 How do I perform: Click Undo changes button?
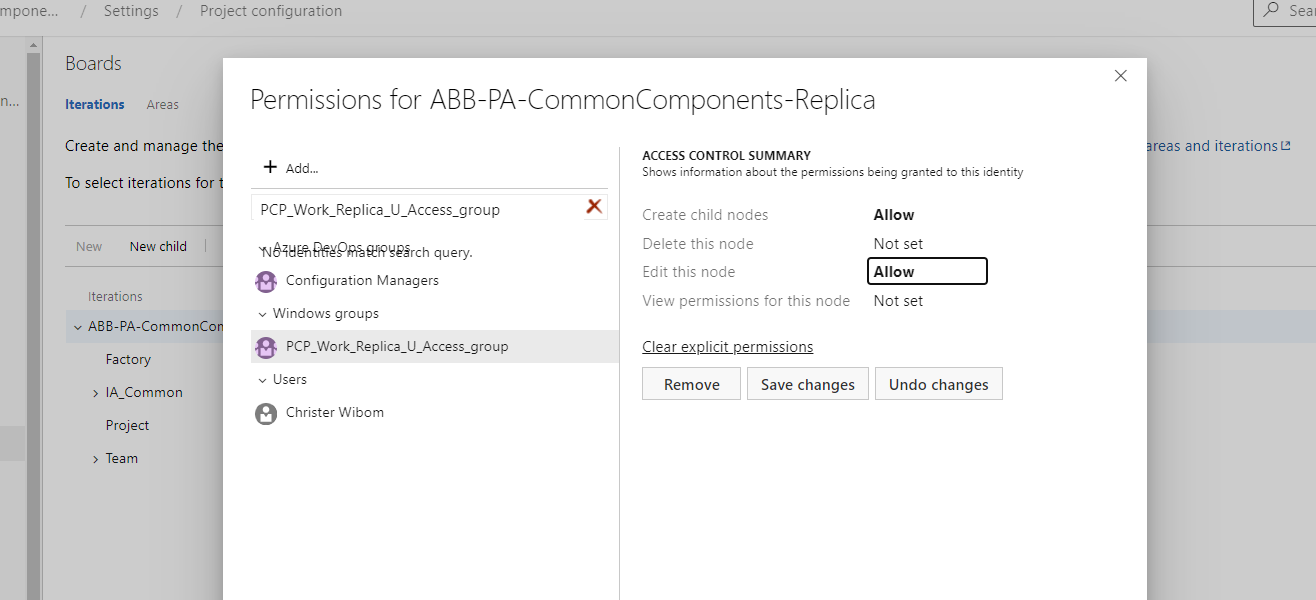coord(939,384)
